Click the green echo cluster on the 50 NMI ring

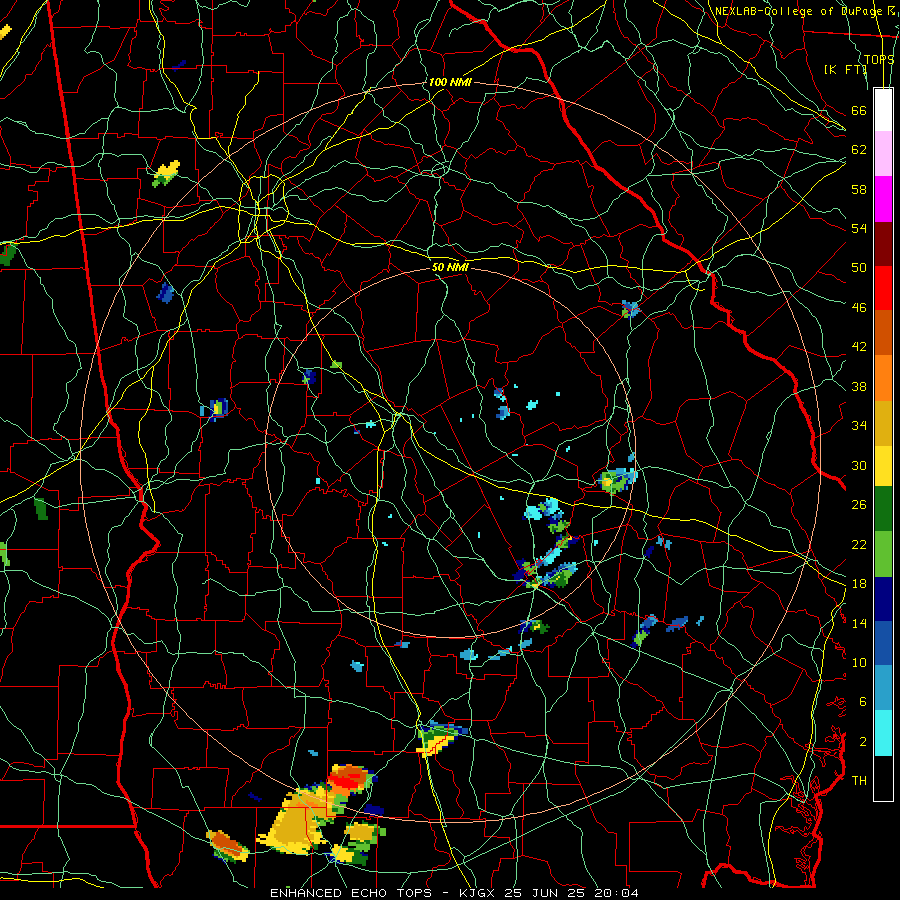tap(617, 480)
